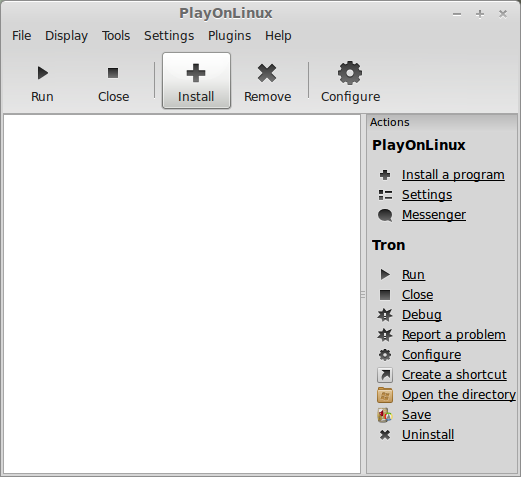Click the bug icon beside Report a problem
Image resolution: width=521 pixels, height=477 pixels.
pos(385,335)
